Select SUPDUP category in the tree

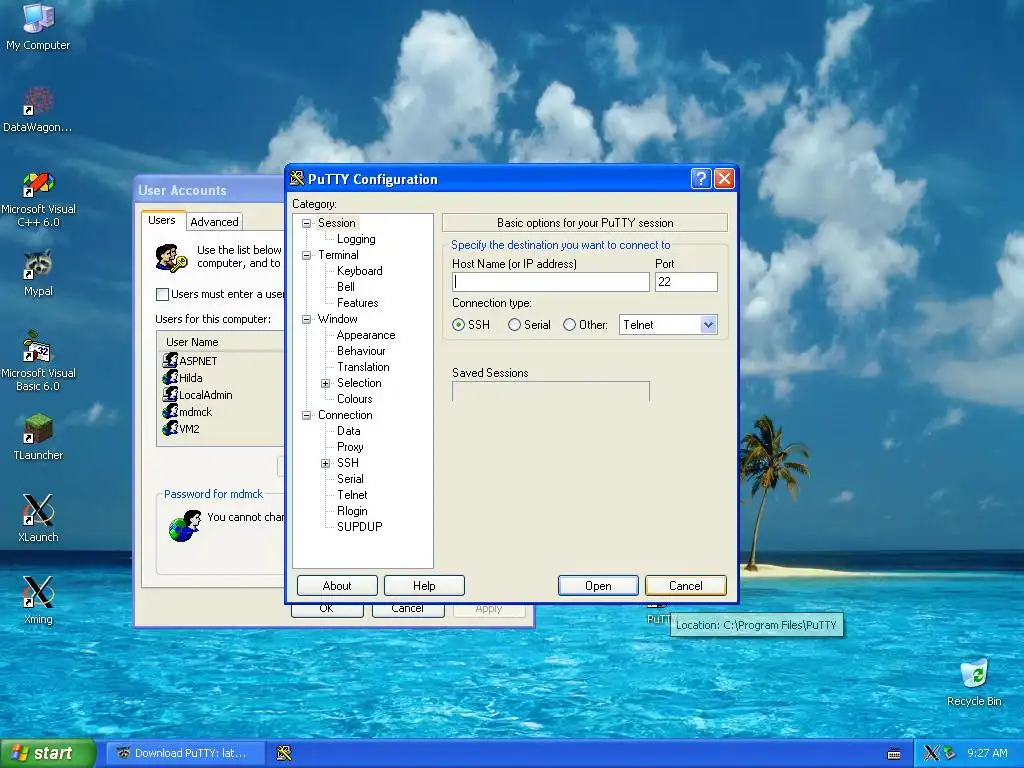point(359,526)
